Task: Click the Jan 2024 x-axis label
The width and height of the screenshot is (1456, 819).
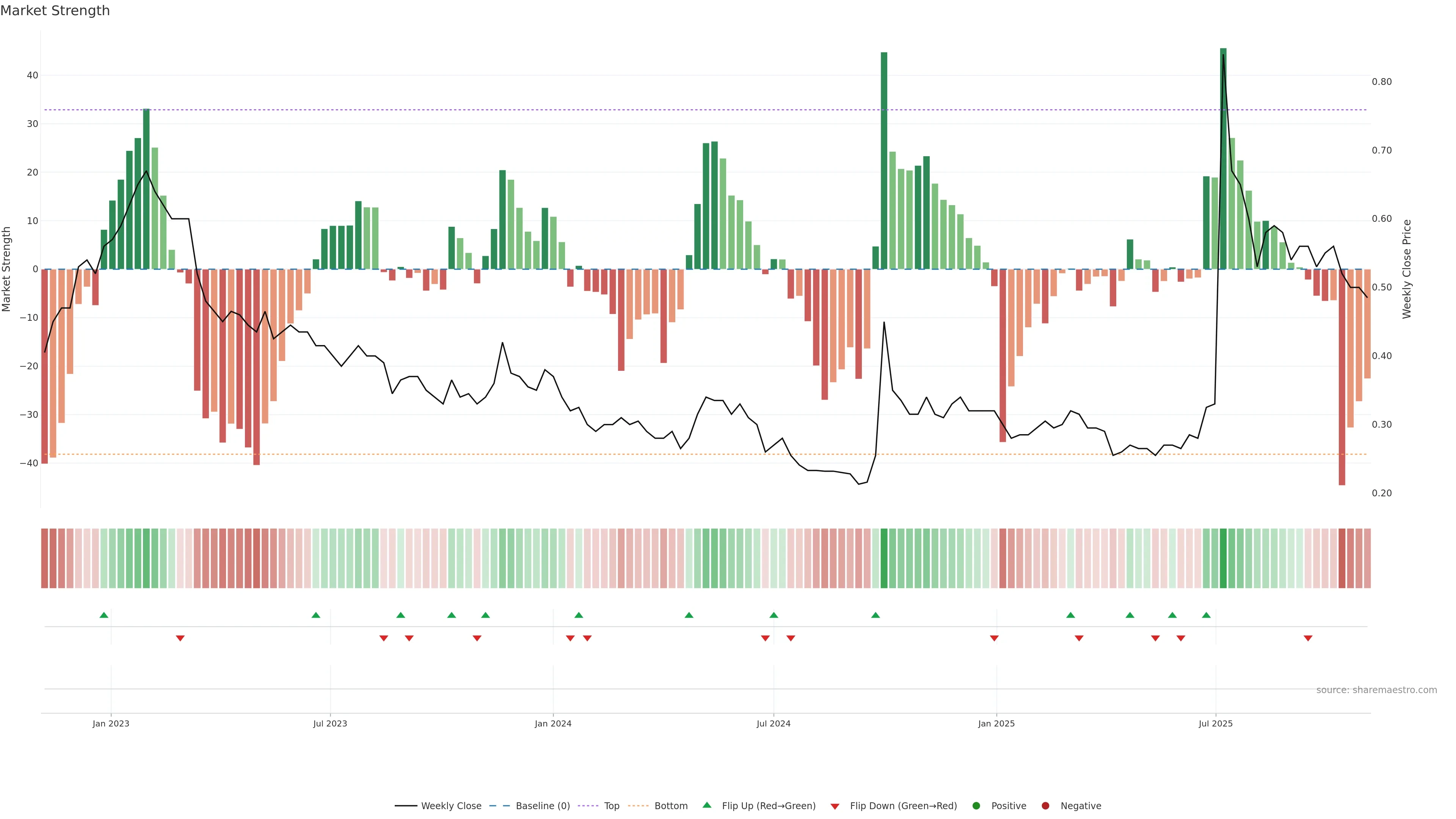Action: [553, 723]
